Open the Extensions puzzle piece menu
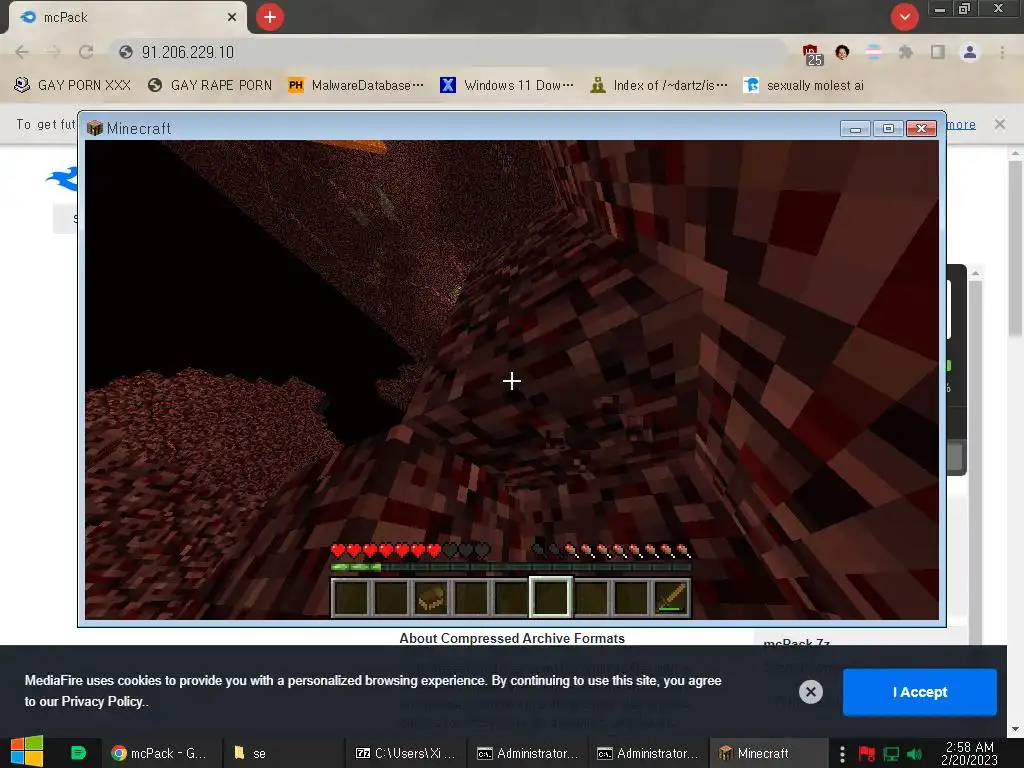This screenshot has height=768, width=1024. click(x=905, y=52)
